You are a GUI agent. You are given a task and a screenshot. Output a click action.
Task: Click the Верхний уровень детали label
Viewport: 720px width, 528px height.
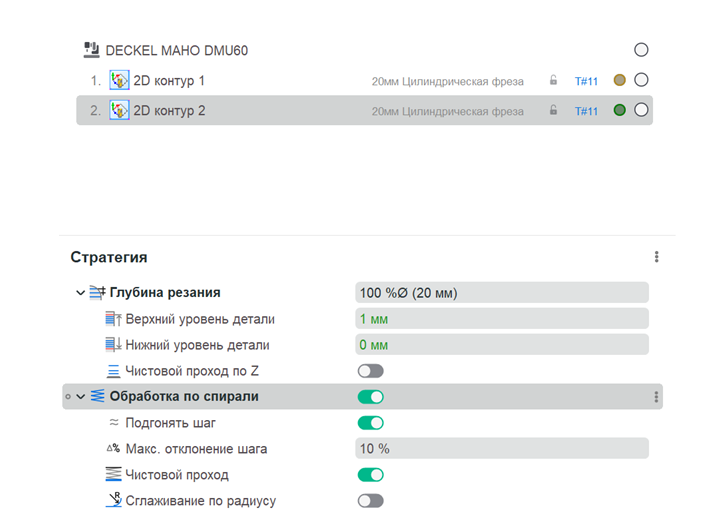200,319
